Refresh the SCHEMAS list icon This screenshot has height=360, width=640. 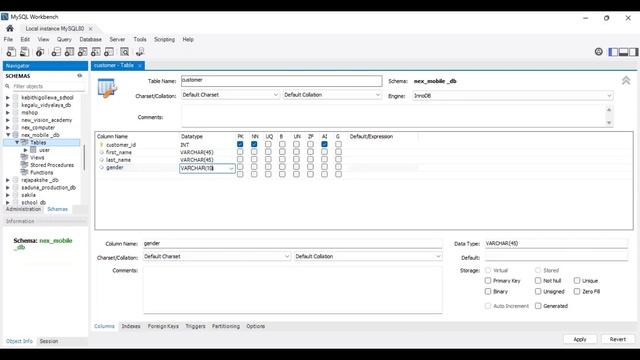click(x=80, y=76)
